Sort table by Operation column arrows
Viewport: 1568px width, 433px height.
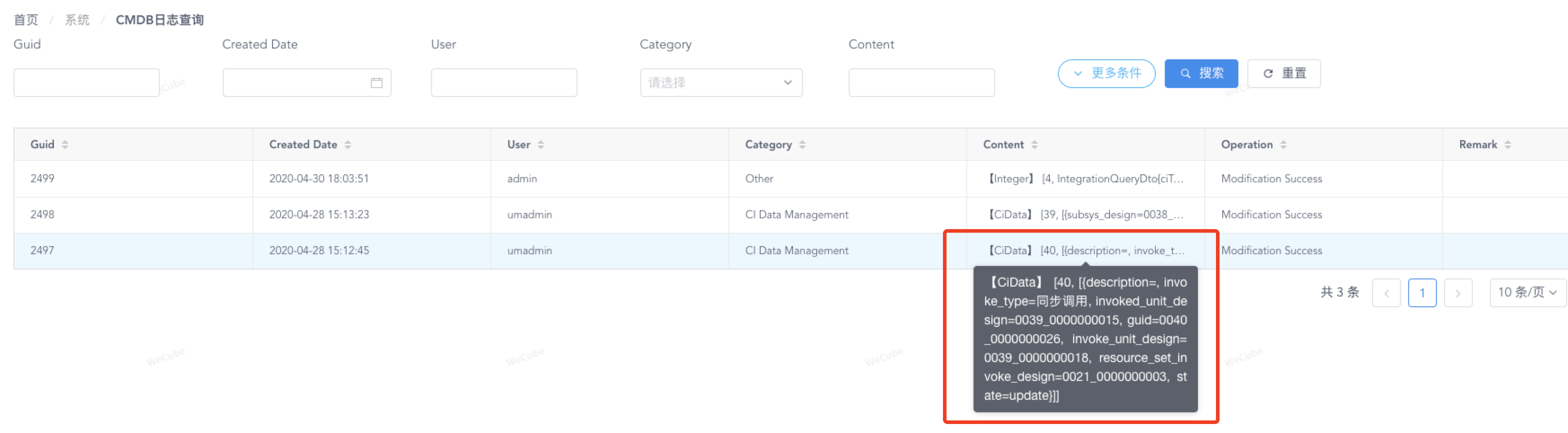[1283, 145]
